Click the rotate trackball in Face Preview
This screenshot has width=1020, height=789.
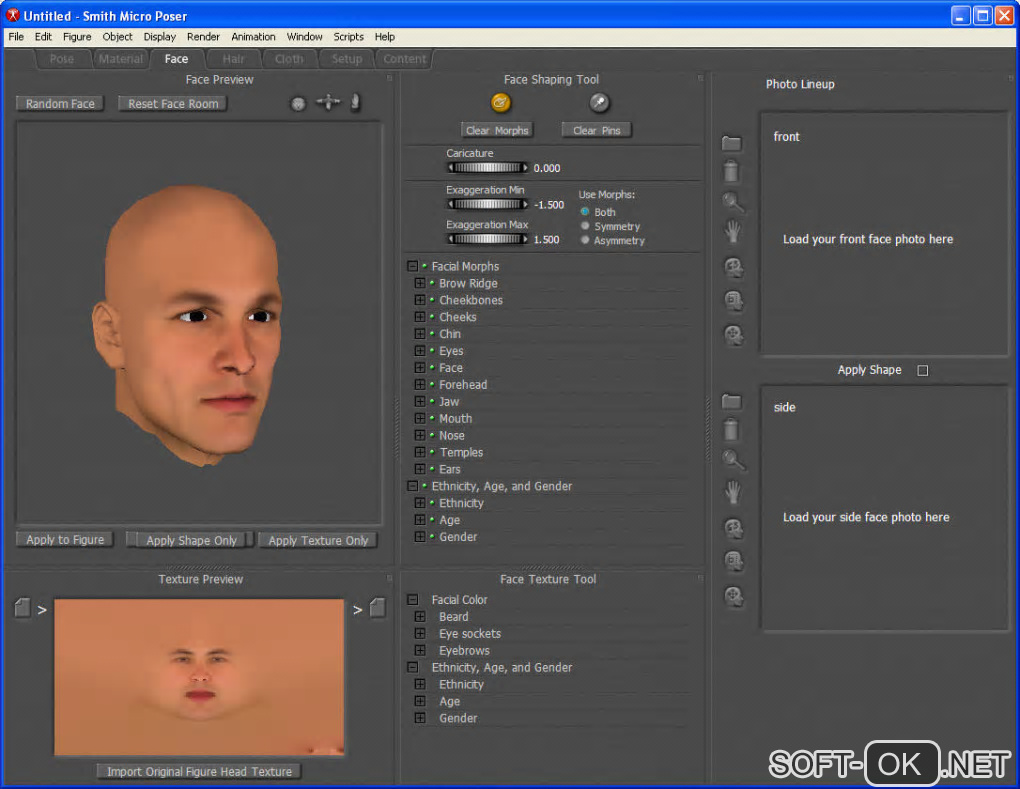pos(298,103)
